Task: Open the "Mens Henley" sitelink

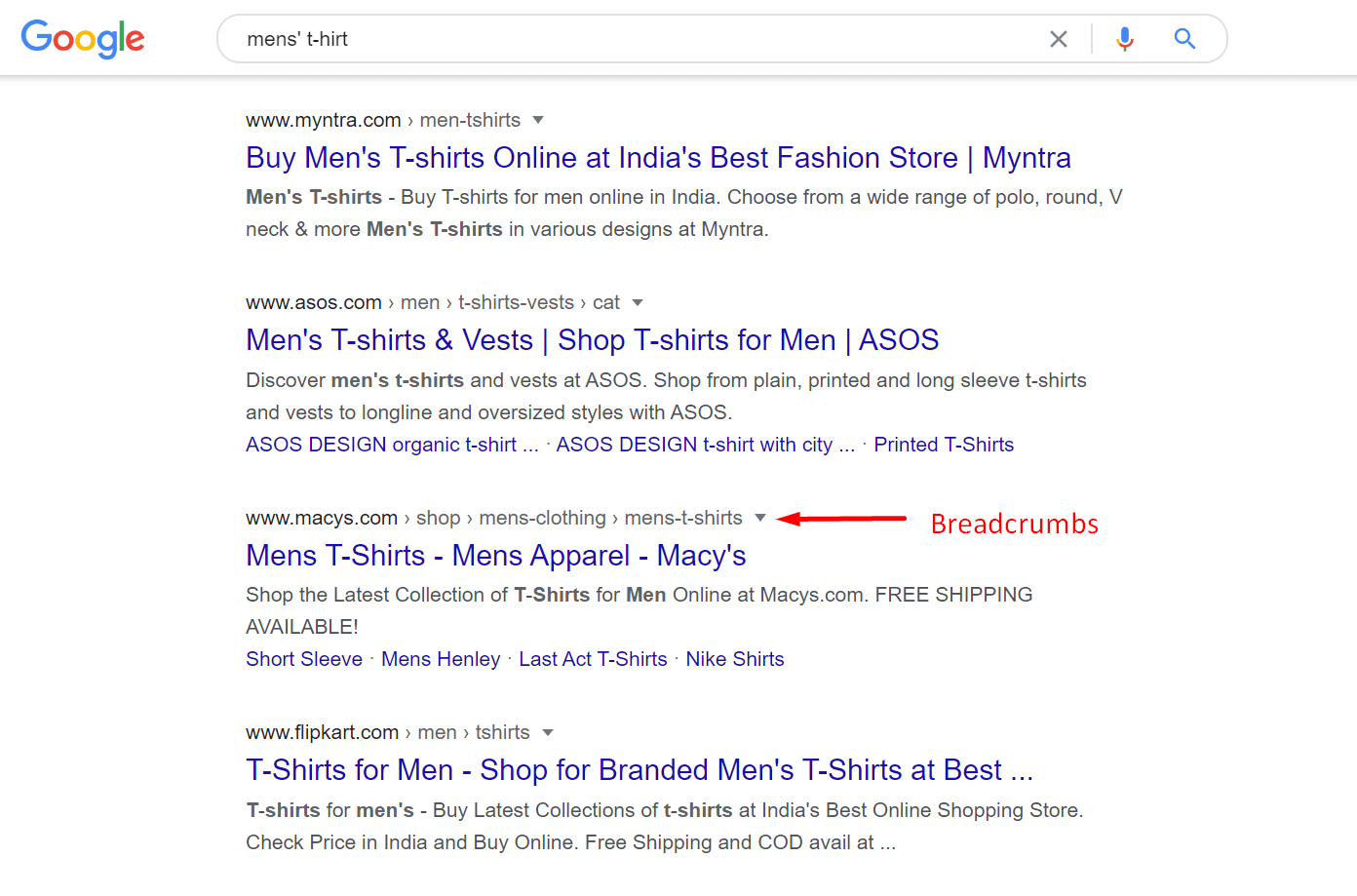Action: [441, 659]
